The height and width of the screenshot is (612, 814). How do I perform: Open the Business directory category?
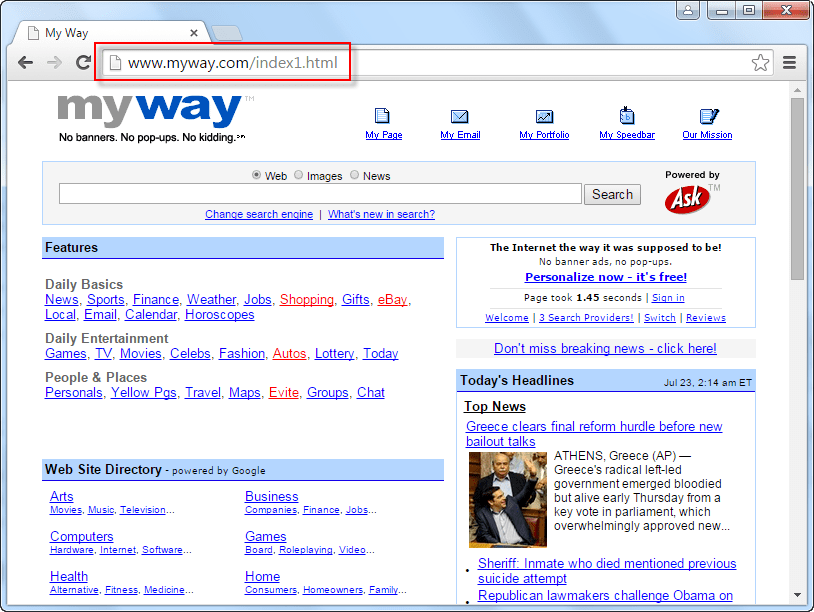click(272, 496)
